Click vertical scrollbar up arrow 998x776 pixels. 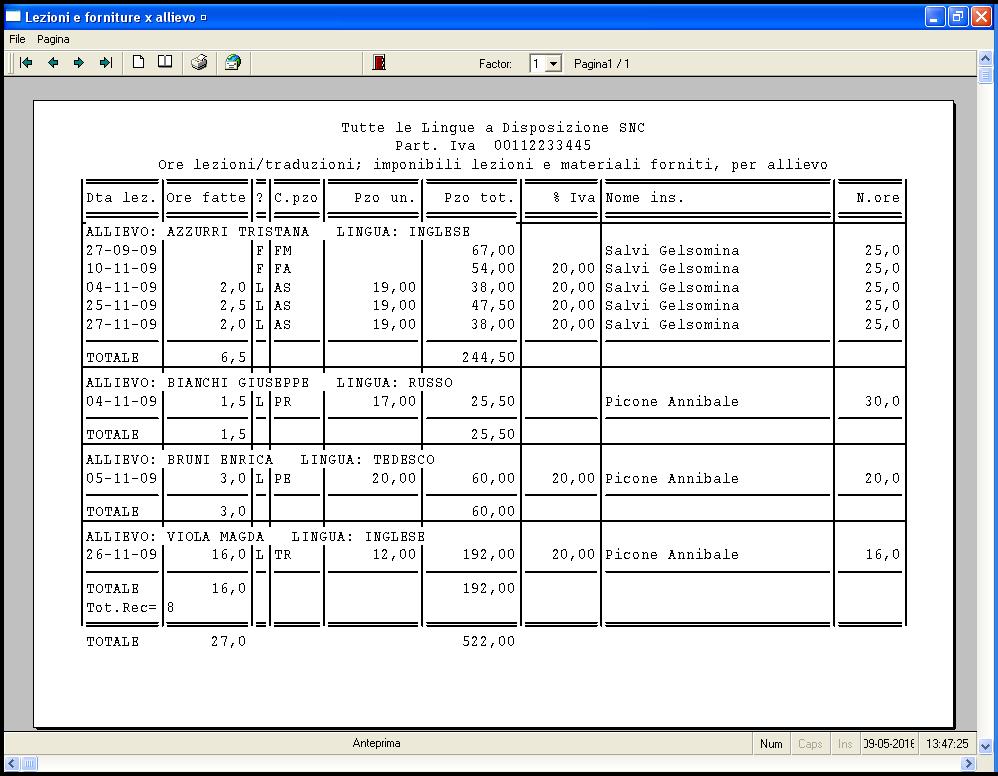coord(985,58)
